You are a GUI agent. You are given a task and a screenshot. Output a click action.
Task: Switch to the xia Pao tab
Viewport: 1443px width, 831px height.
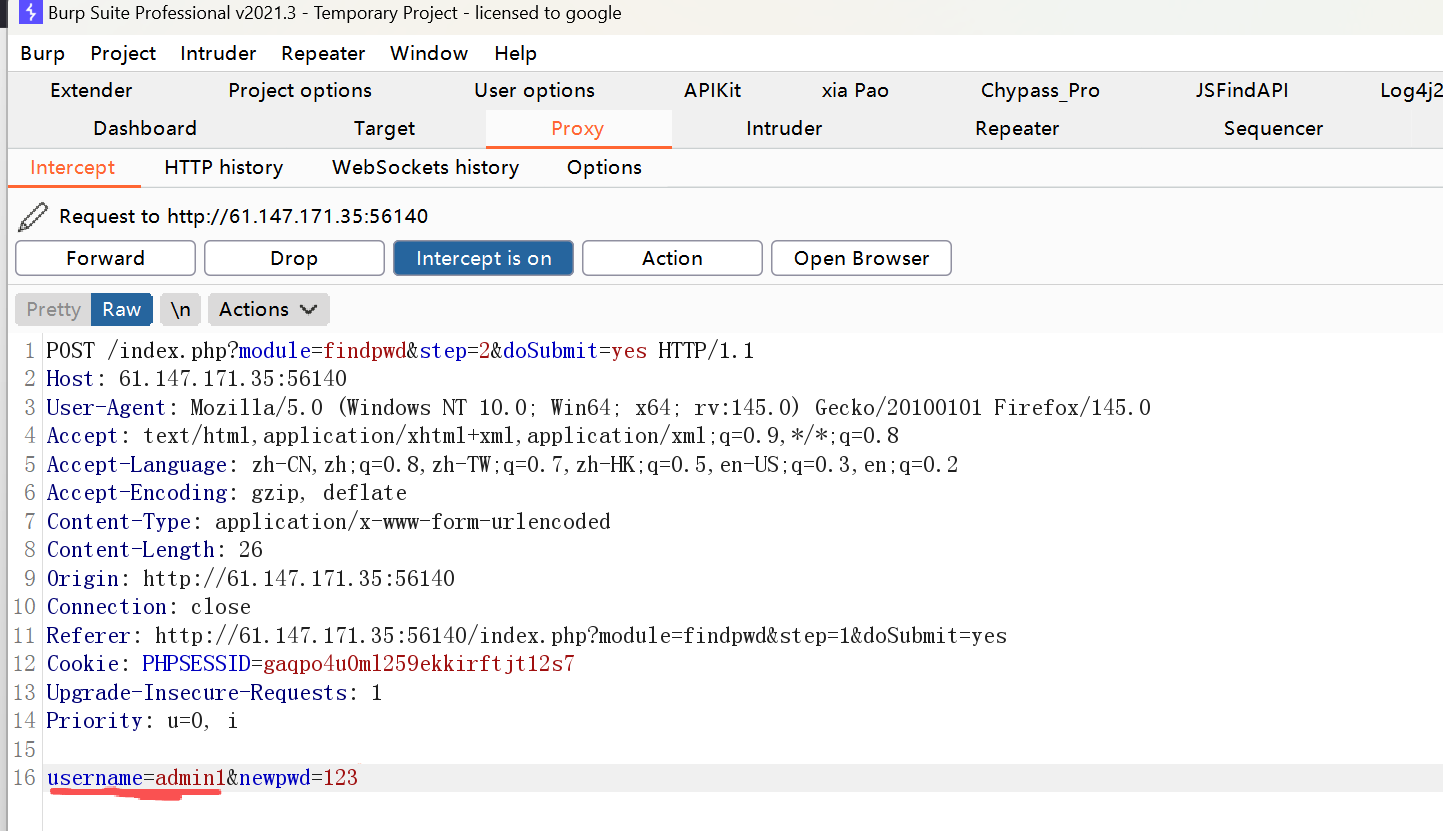click(x=855, y=91)
